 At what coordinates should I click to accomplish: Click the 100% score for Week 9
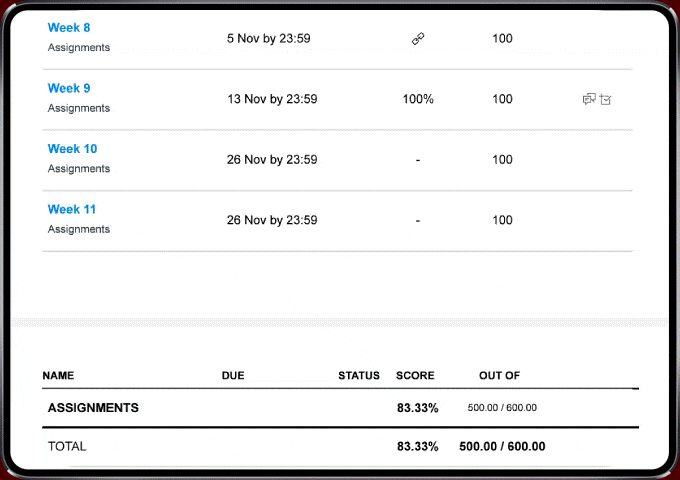coord(418,99)
